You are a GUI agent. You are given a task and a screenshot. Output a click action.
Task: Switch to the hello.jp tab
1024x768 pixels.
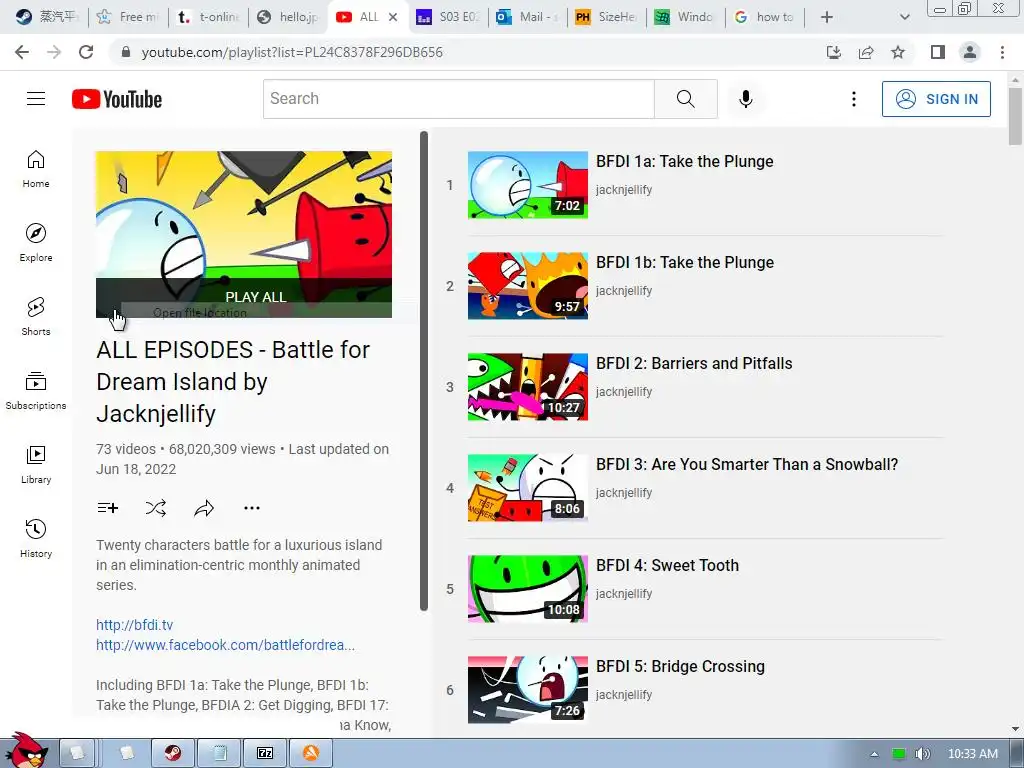pos(287,17)
